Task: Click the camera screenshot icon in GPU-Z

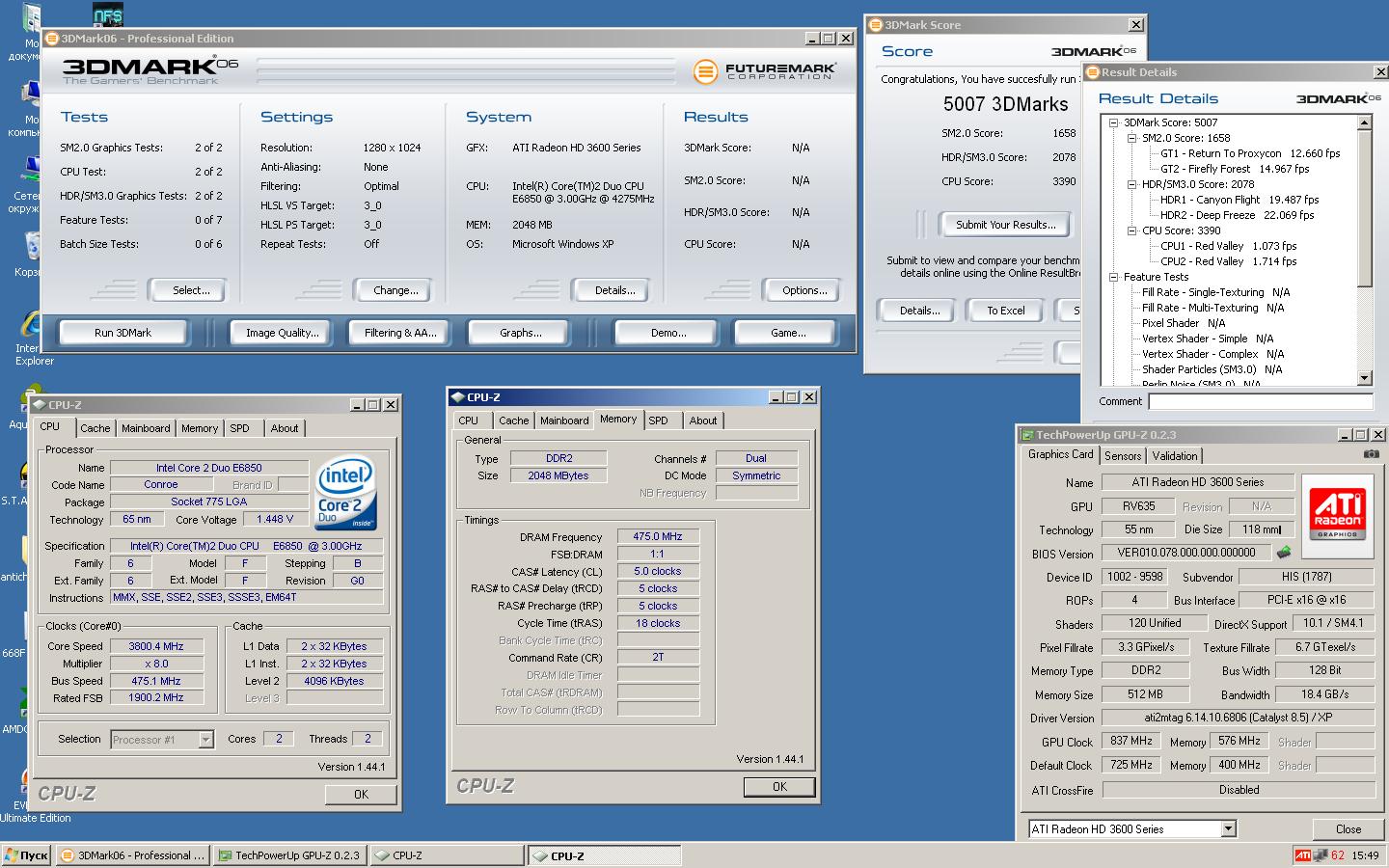Action: click(x=1371, y=454)
